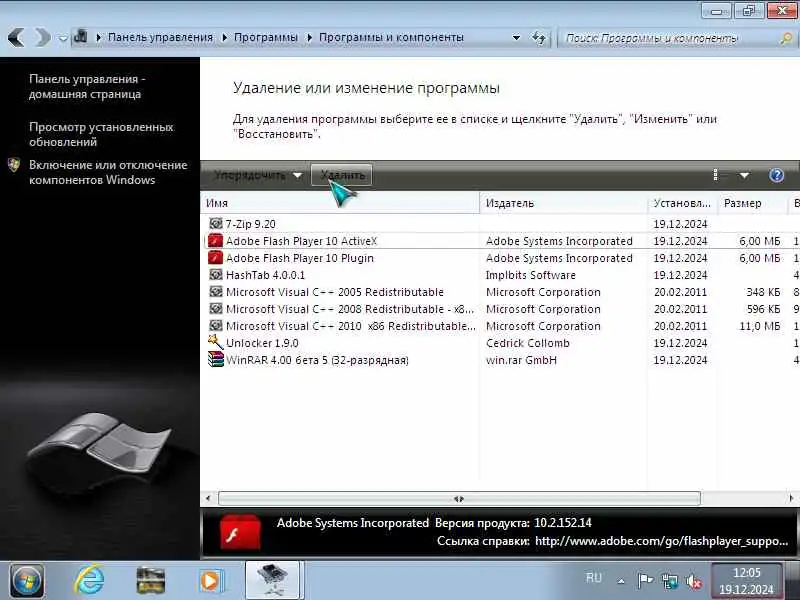Click the Adobe Flash Player 10 ActiveX icon
The image size is (800, 600).
215,240
